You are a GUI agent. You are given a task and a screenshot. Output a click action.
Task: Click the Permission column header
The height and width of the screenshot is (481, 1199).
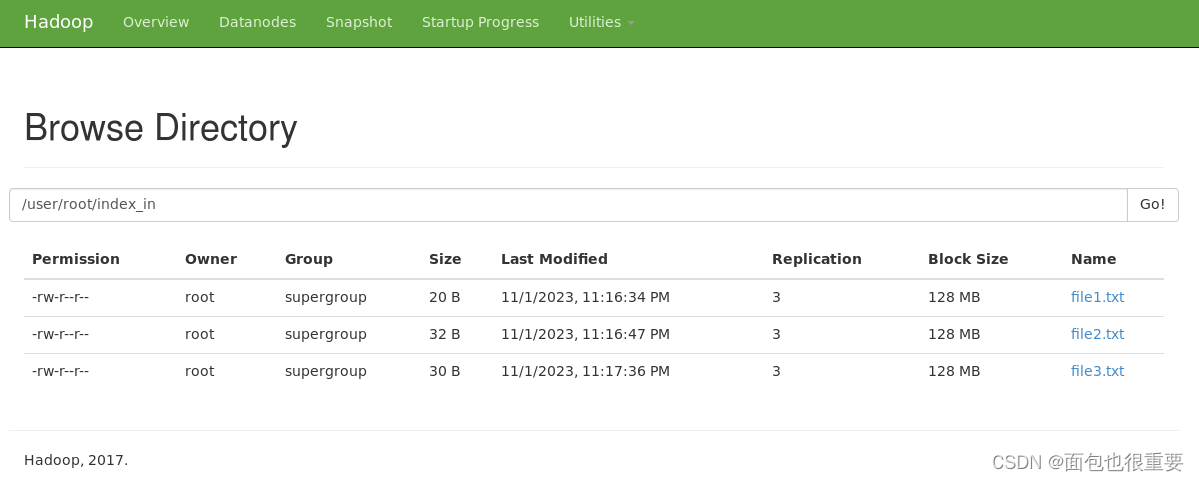pyautogui.click(x=76, y=259)
